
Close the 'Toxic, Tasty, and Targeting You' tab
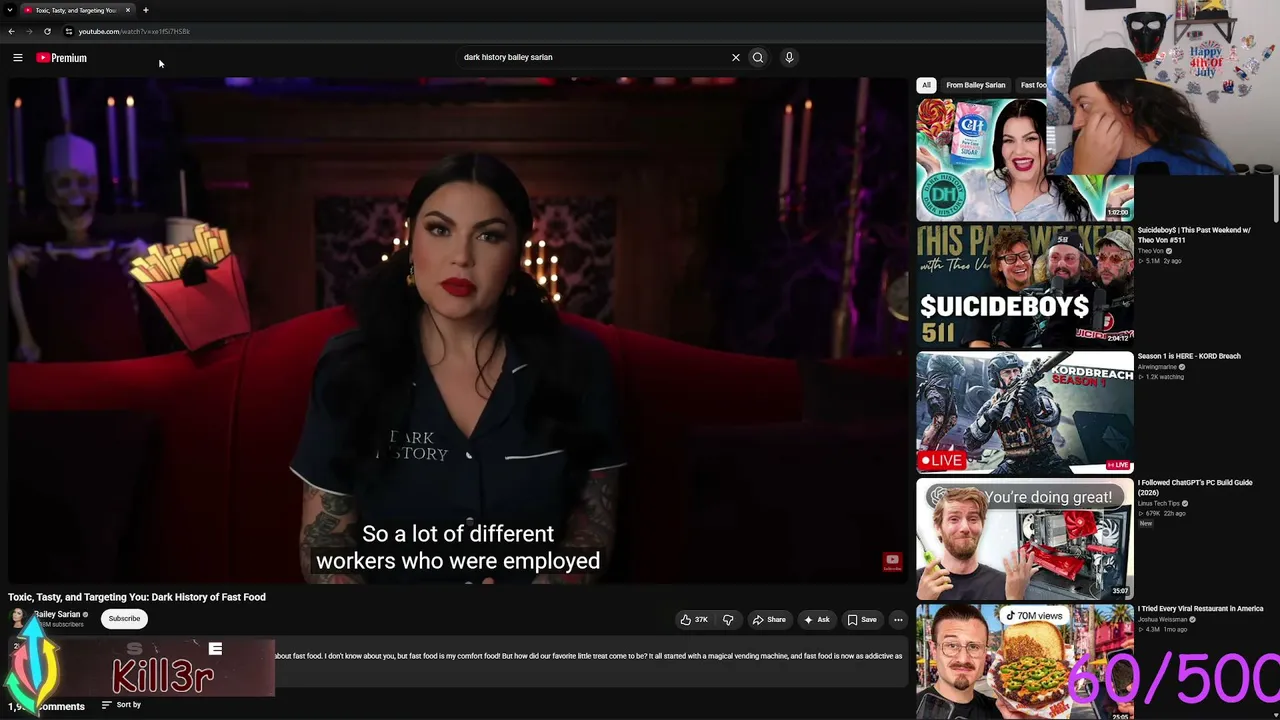[128, 10]
